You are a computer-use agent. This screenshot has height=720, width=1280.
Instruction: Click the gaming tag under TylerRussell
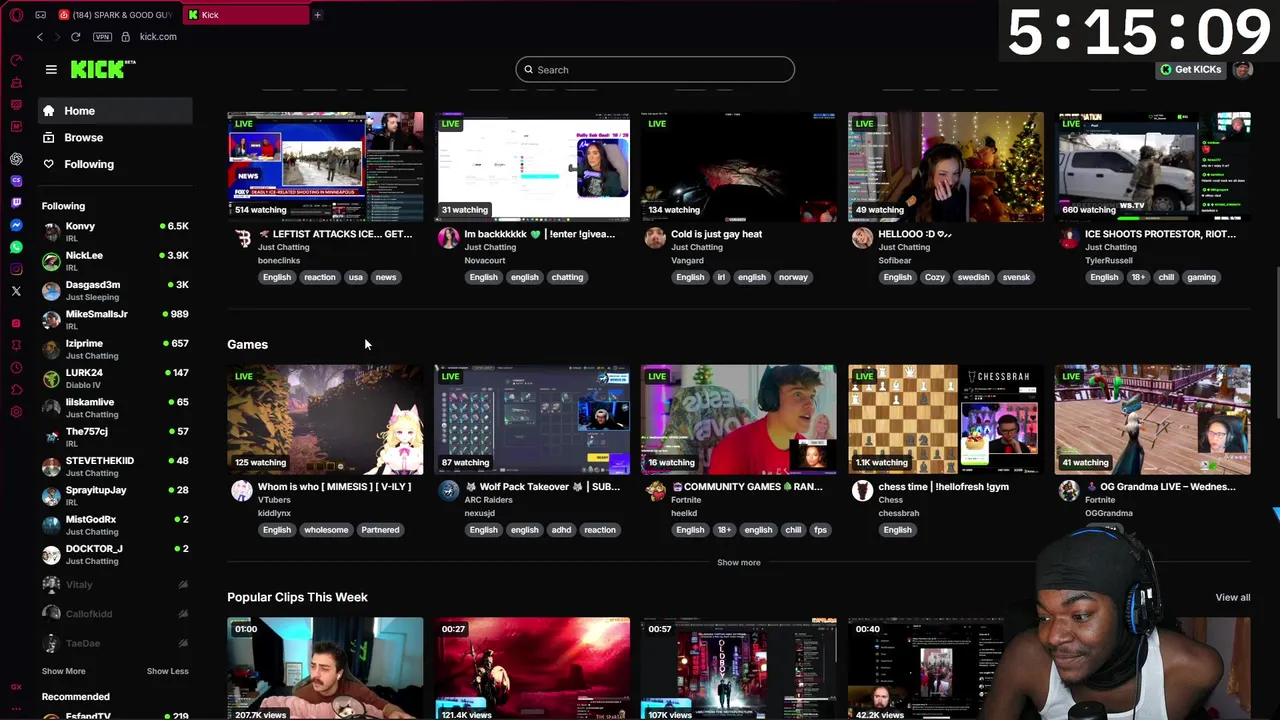pyautogui.click(x=1201, y=277)
